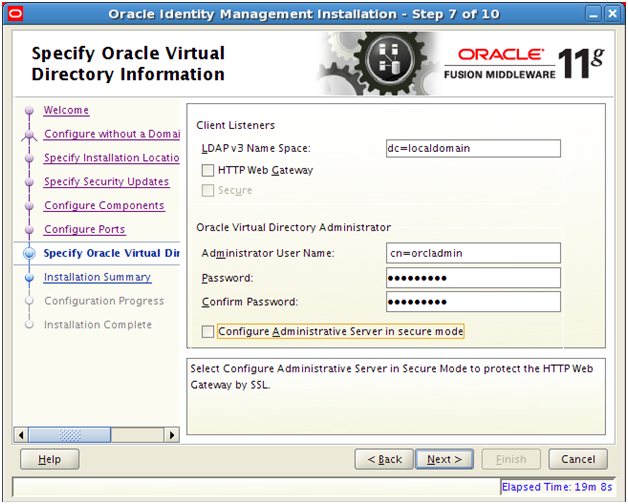
Task: Click scrollbar right arrow in step list
Action: pos(172,435)
